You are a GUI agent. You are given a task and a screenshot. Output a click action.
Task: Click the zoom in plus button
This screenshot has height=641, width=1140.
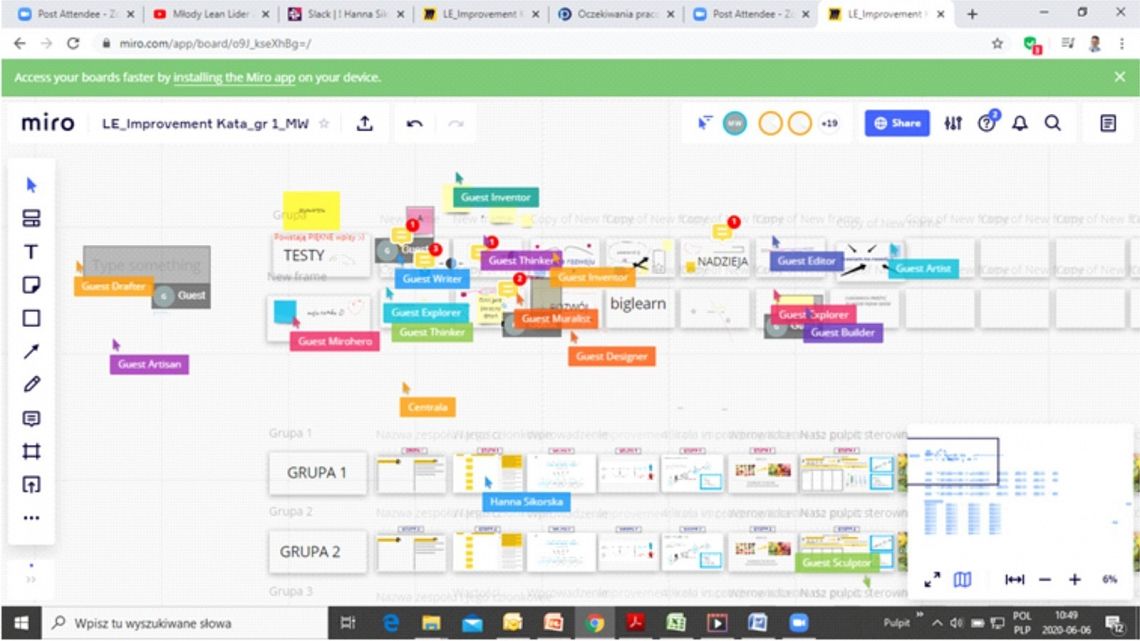point(1075,580)
